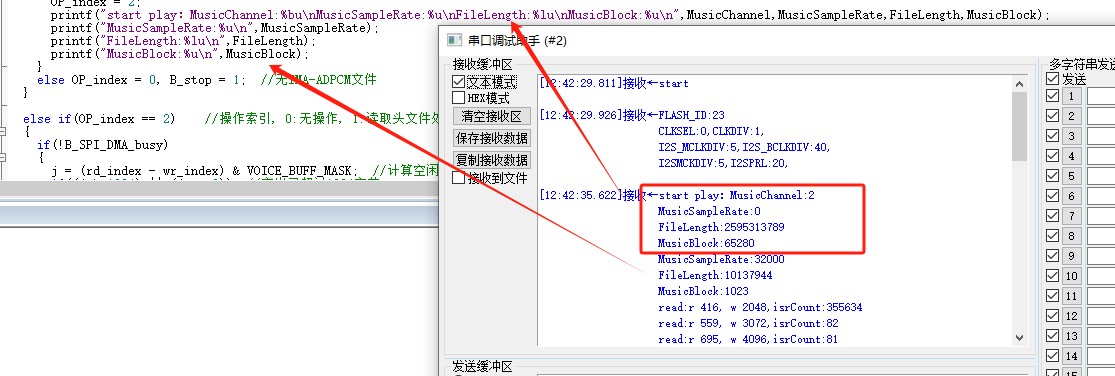Click the CLKSEL:0,CLKDIV:1 log line

(x=710, y=131)
